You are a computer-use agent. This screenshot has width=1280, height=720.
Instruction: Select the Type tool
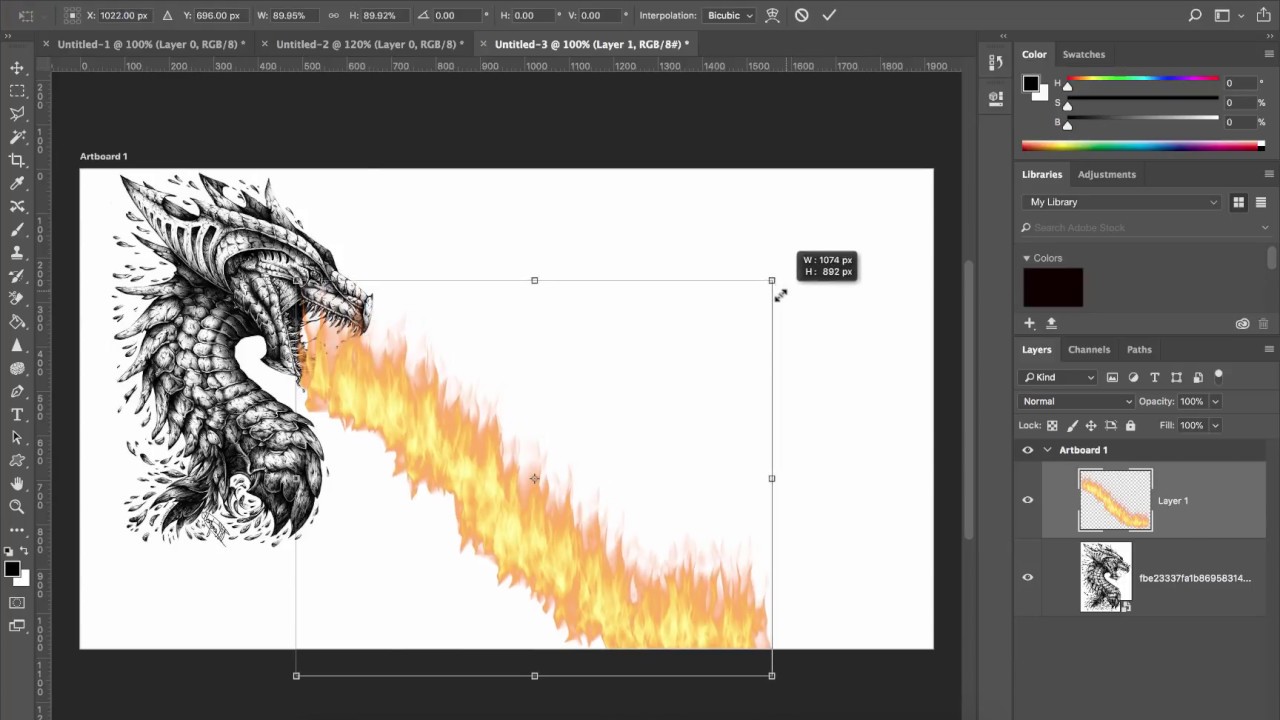point(17,414)
